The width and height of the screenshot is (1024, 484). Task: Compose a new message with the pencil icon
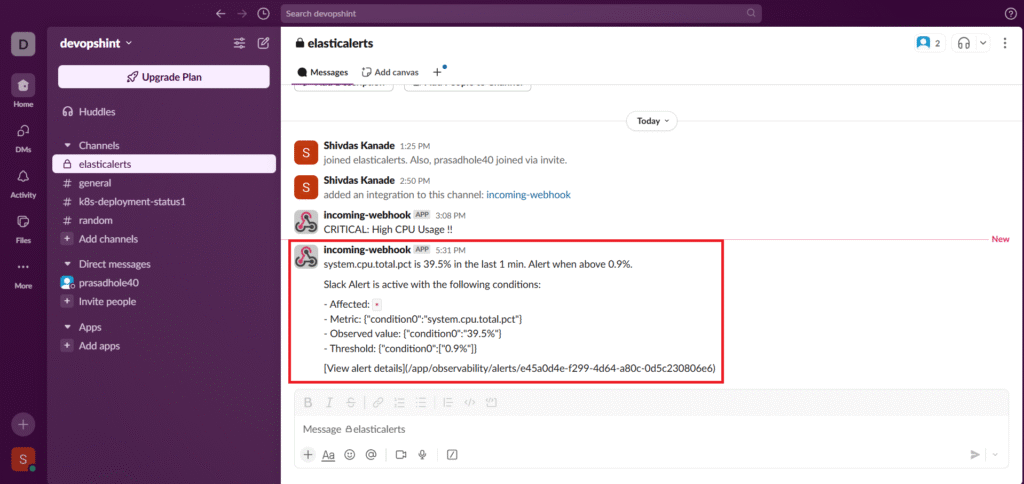263,43
